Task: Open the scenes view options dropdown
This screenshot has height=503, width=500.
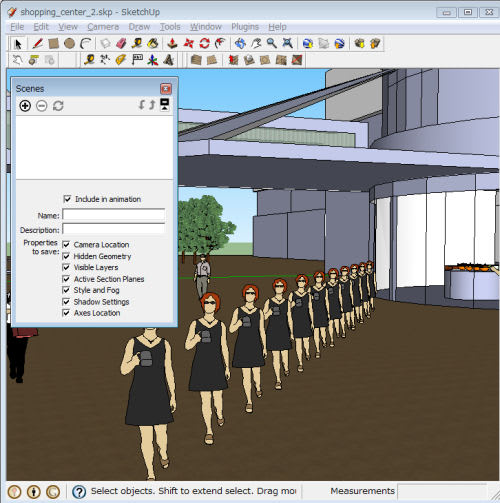Action: tap(165, 105)
